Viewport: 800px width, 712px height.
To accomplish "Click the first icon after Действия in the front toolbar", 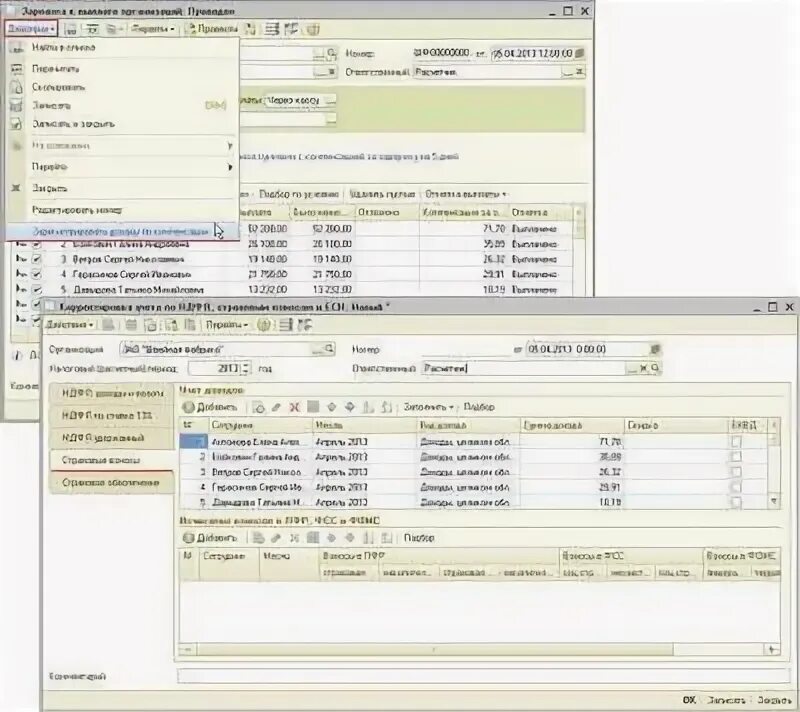I will coord(108,325).
